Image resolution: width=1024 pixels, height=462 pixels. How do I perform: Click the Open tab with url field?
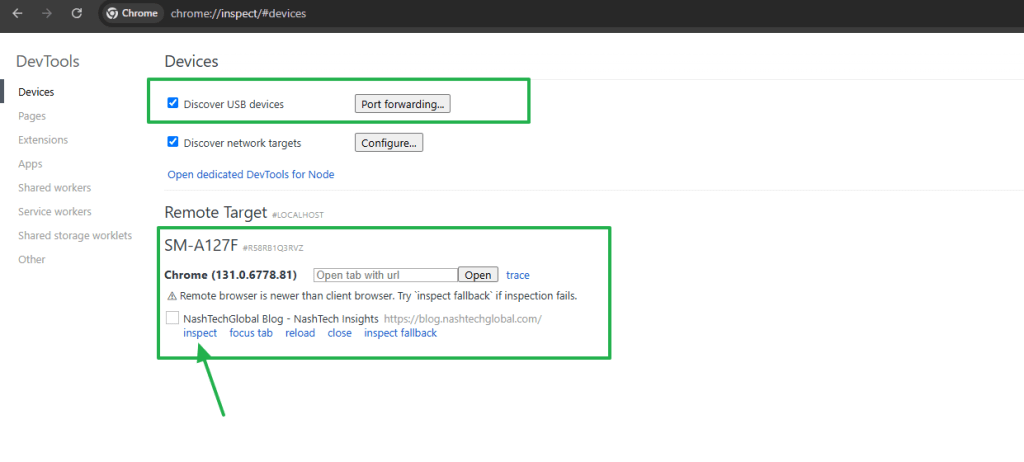(385, 275)
